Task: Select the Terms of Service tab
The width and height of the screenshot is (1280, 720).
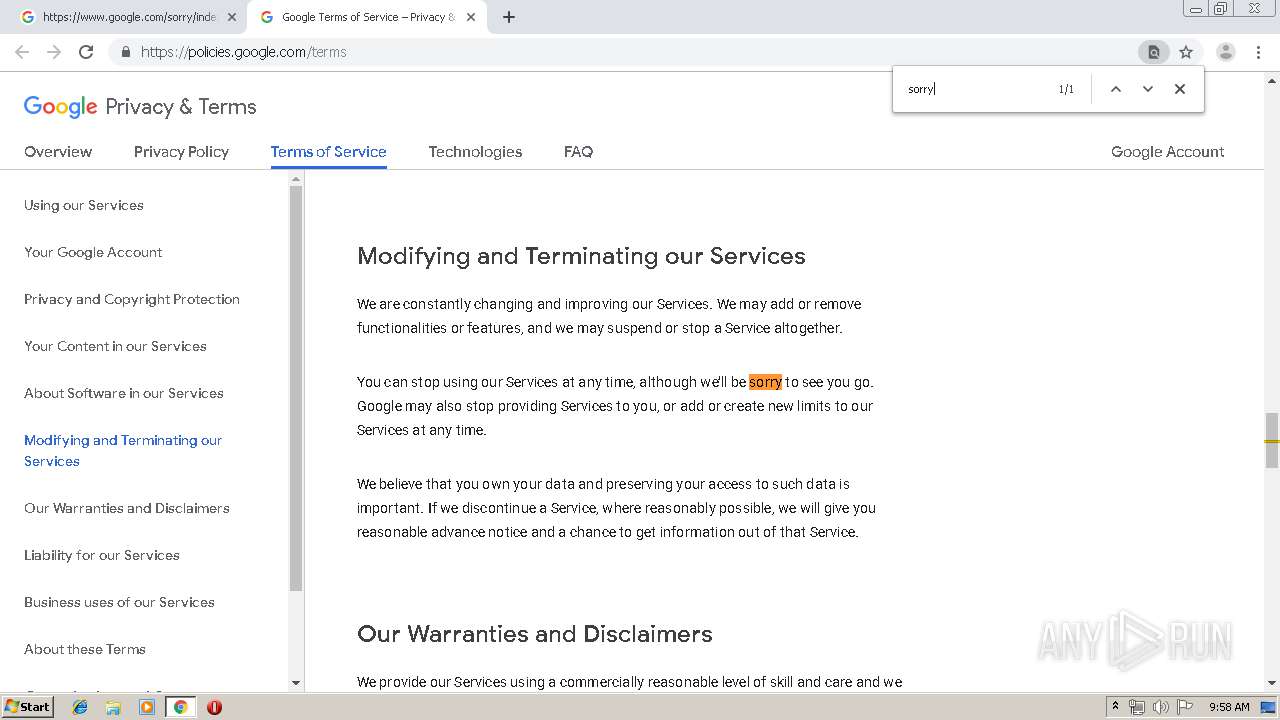Action: (328, 152)
